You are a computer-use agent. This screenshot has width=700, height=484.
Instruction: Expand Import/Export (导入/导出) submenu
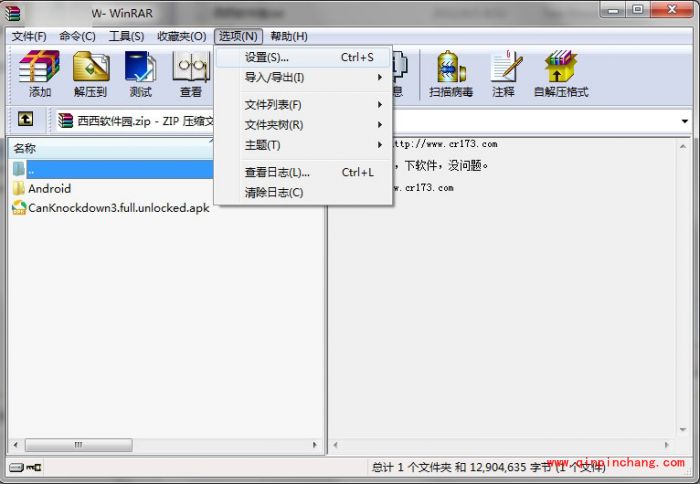tap(303, 78)
